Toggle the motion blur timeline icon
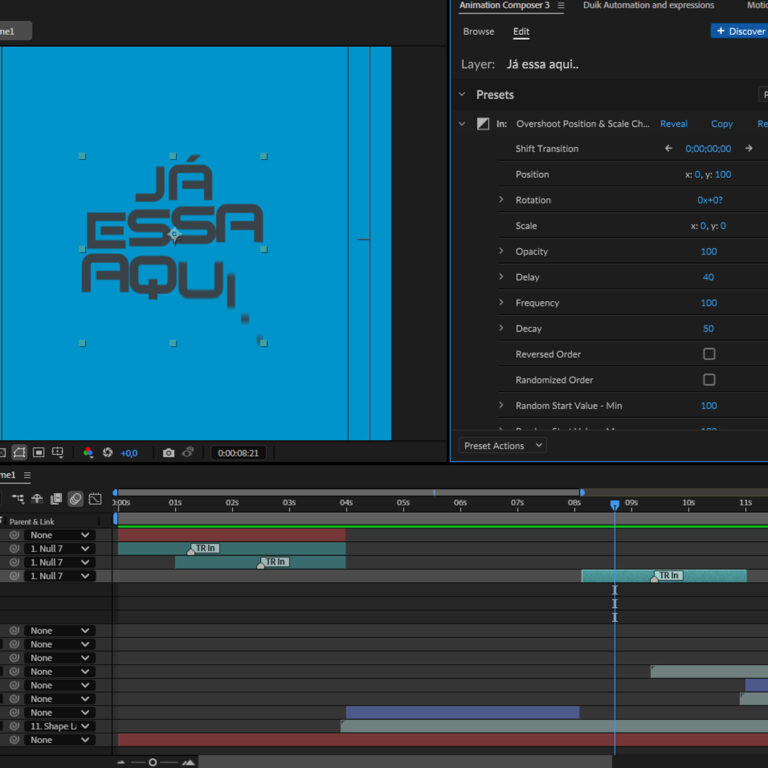768x768 pixels. 75,499
